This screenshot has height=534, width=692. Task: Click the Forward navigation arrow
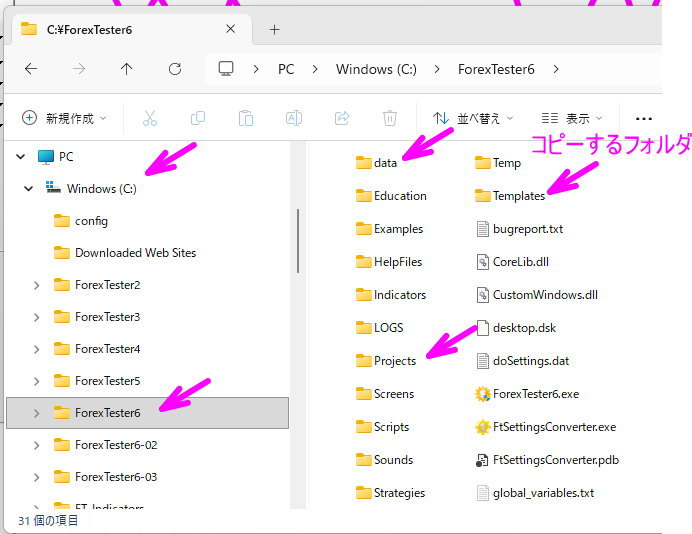click(79, 69)
